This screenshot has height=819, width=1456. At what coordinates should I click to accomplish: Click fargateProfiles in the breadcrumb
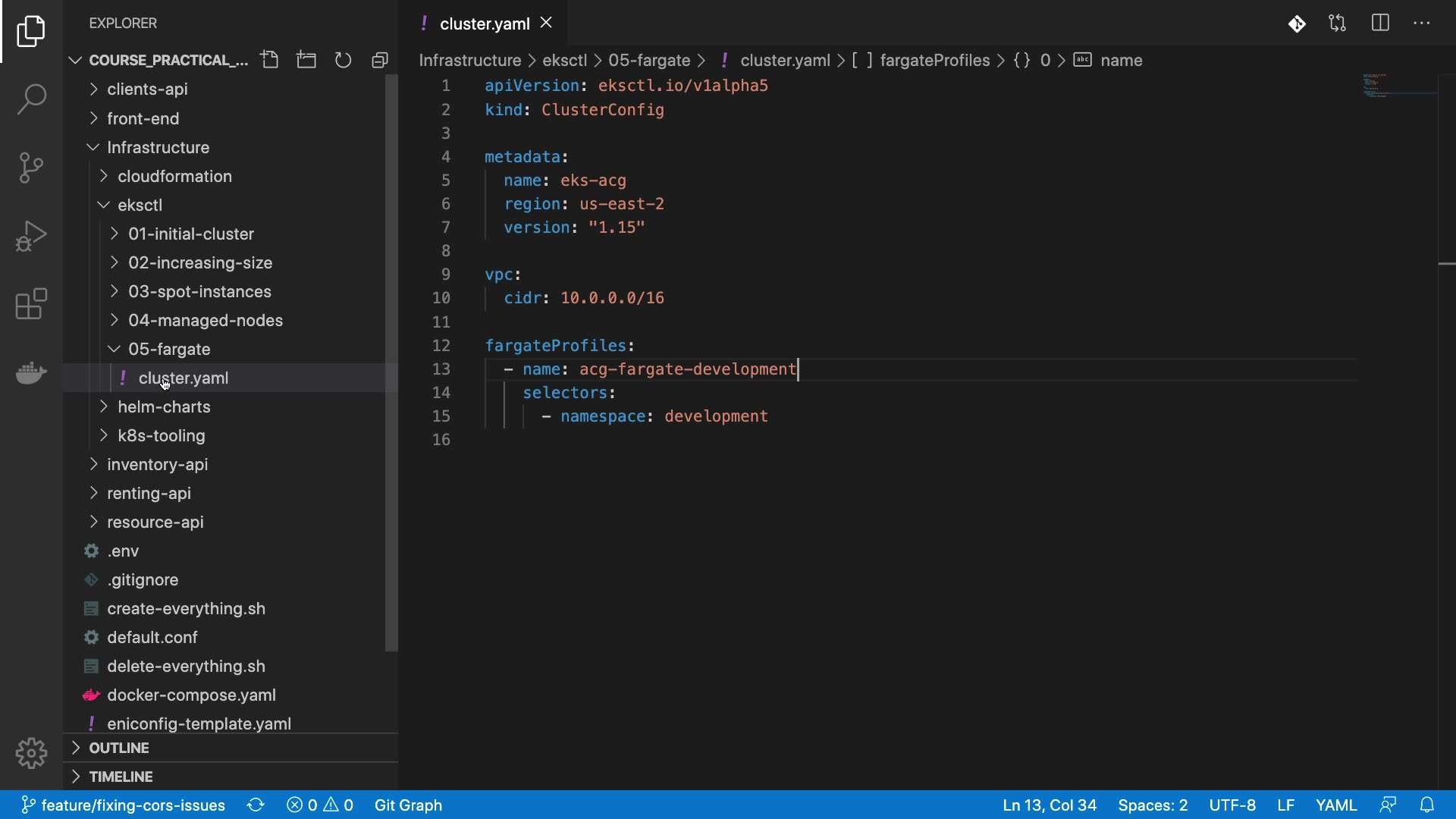point(934,61)
